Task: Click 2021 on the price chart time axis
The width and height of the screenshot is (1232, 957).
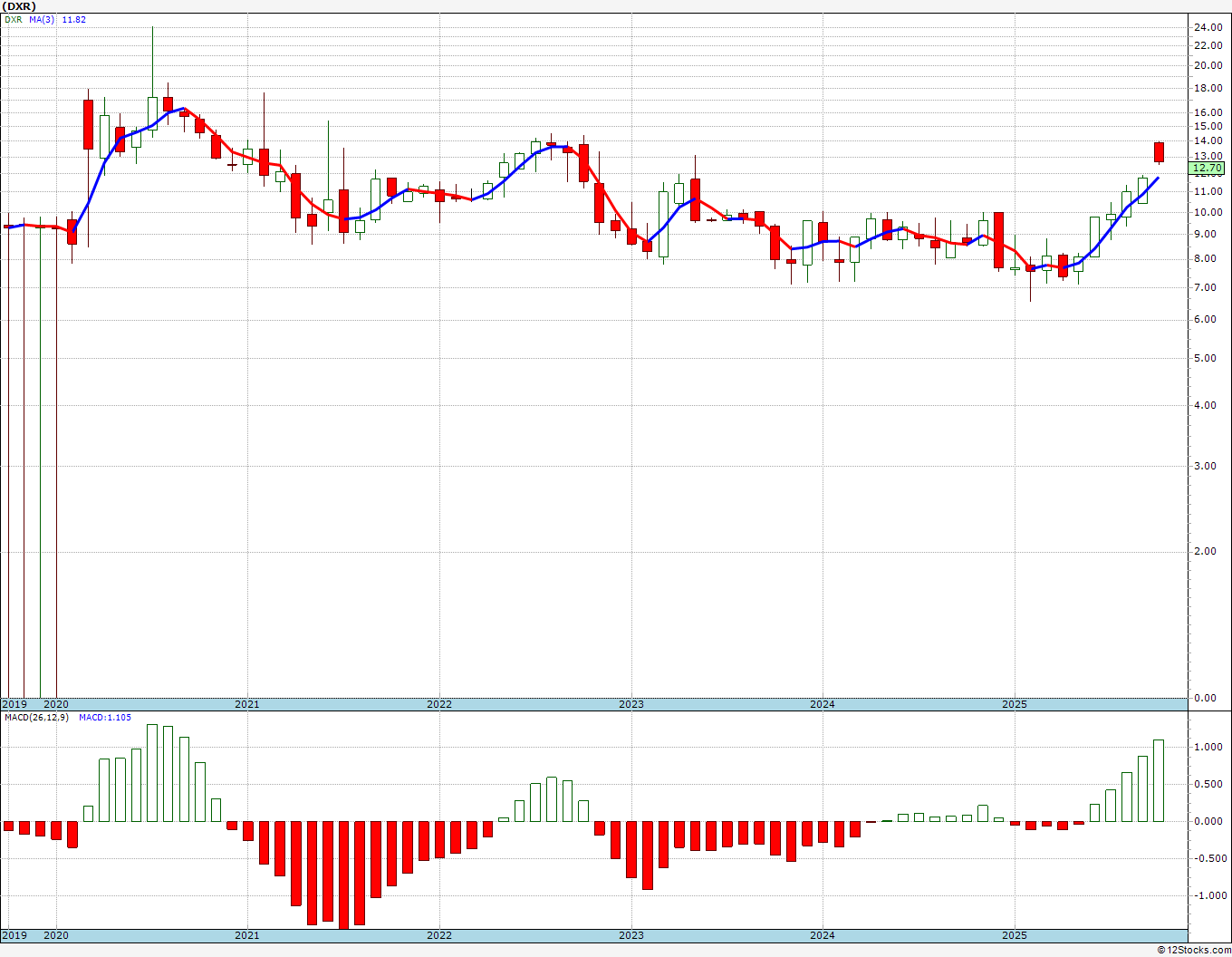Action: [247, 704]
